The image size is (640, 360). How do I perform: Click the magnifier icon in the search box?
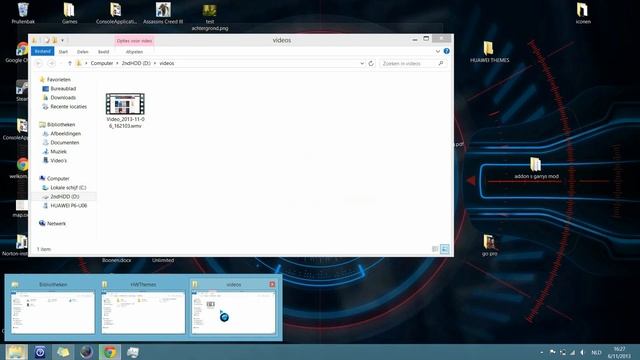tap(441, 63)
